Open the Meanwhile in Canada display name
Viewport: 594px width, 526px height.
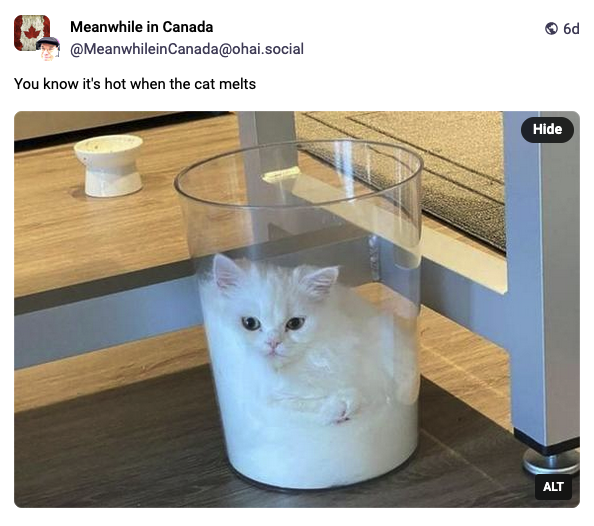click(x=141, y=27)
